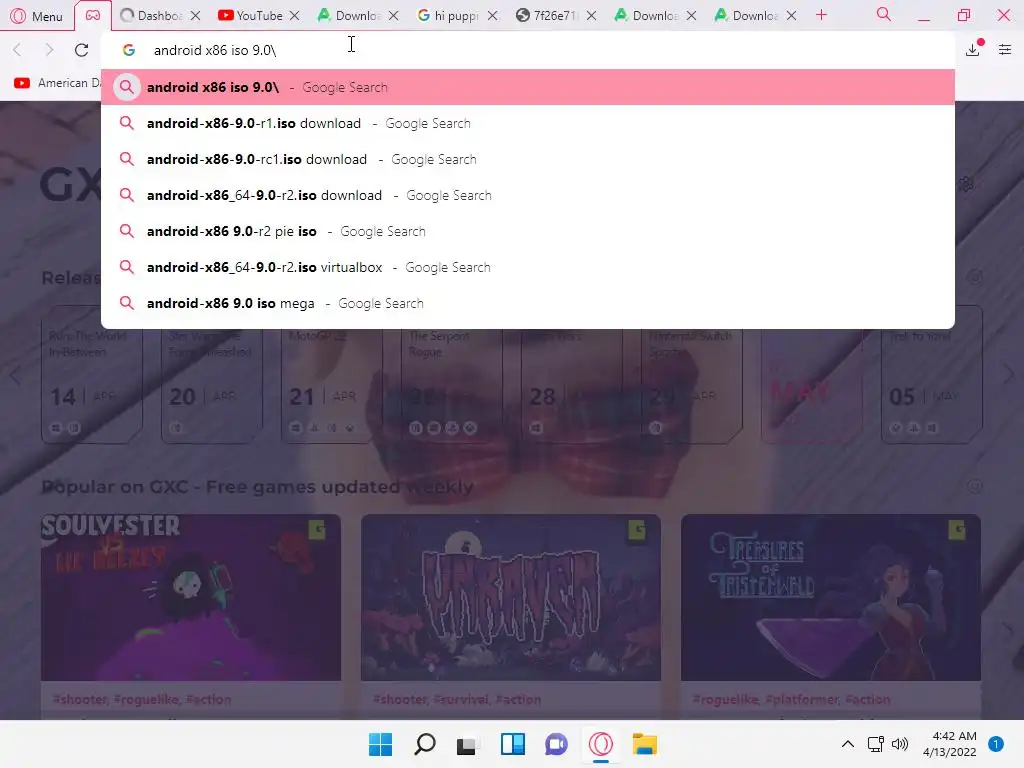
Task: Open volume control tray icon
Action: pyautogui.click(x=901, y=744)
